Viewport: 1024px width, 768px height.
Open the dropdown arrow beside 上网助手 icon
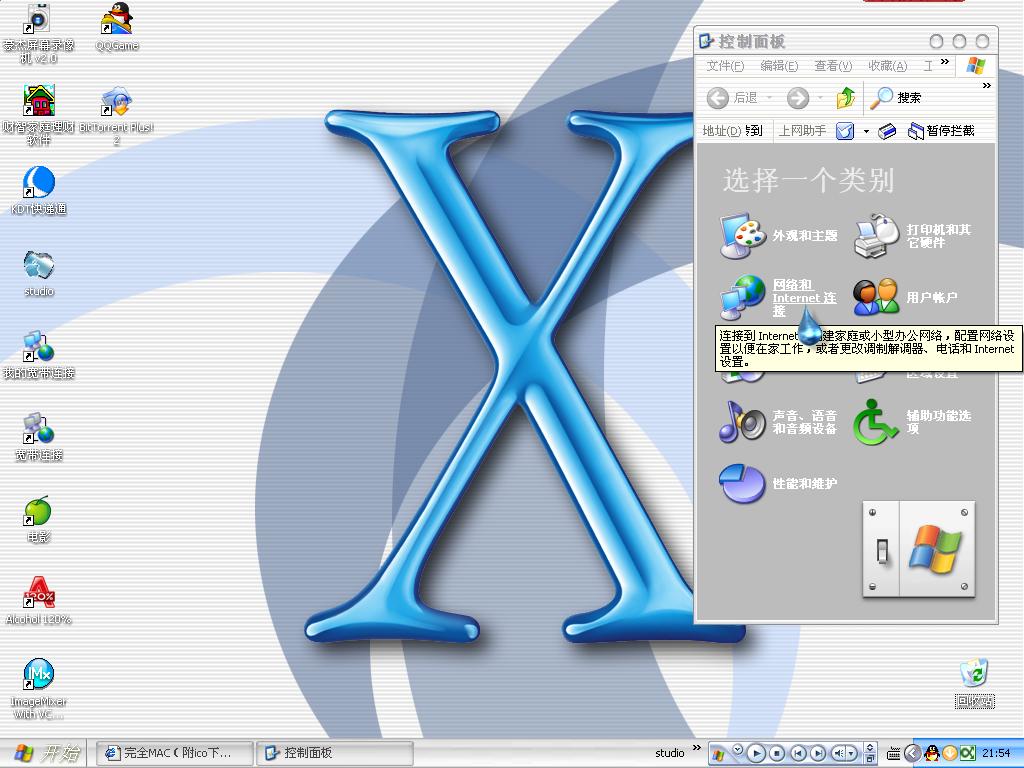866,131
